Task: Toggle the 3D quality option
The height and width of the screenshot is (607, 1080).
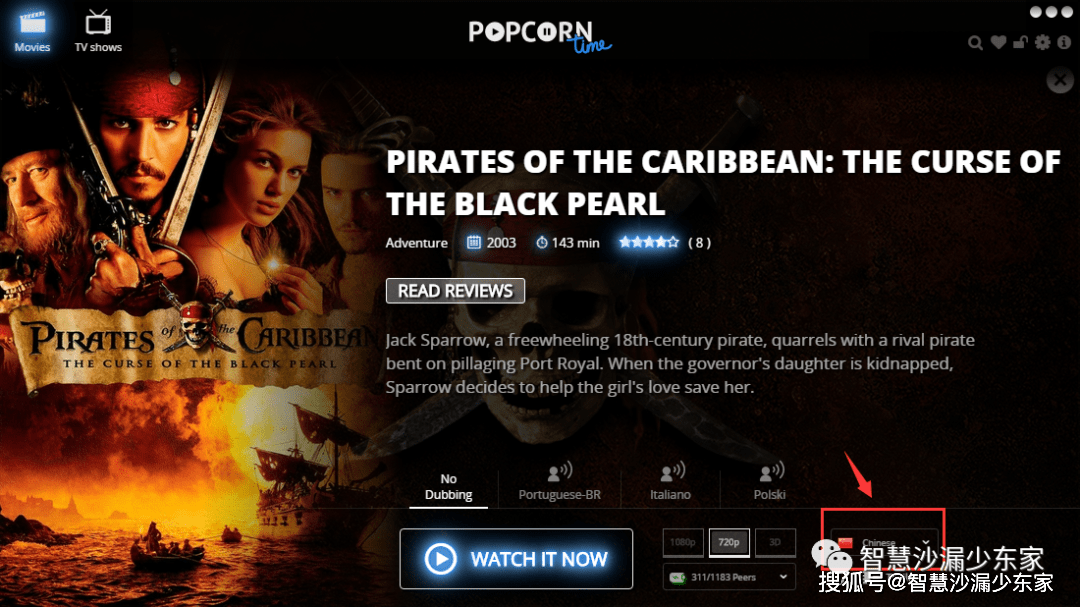Action: tap(775, 542)
